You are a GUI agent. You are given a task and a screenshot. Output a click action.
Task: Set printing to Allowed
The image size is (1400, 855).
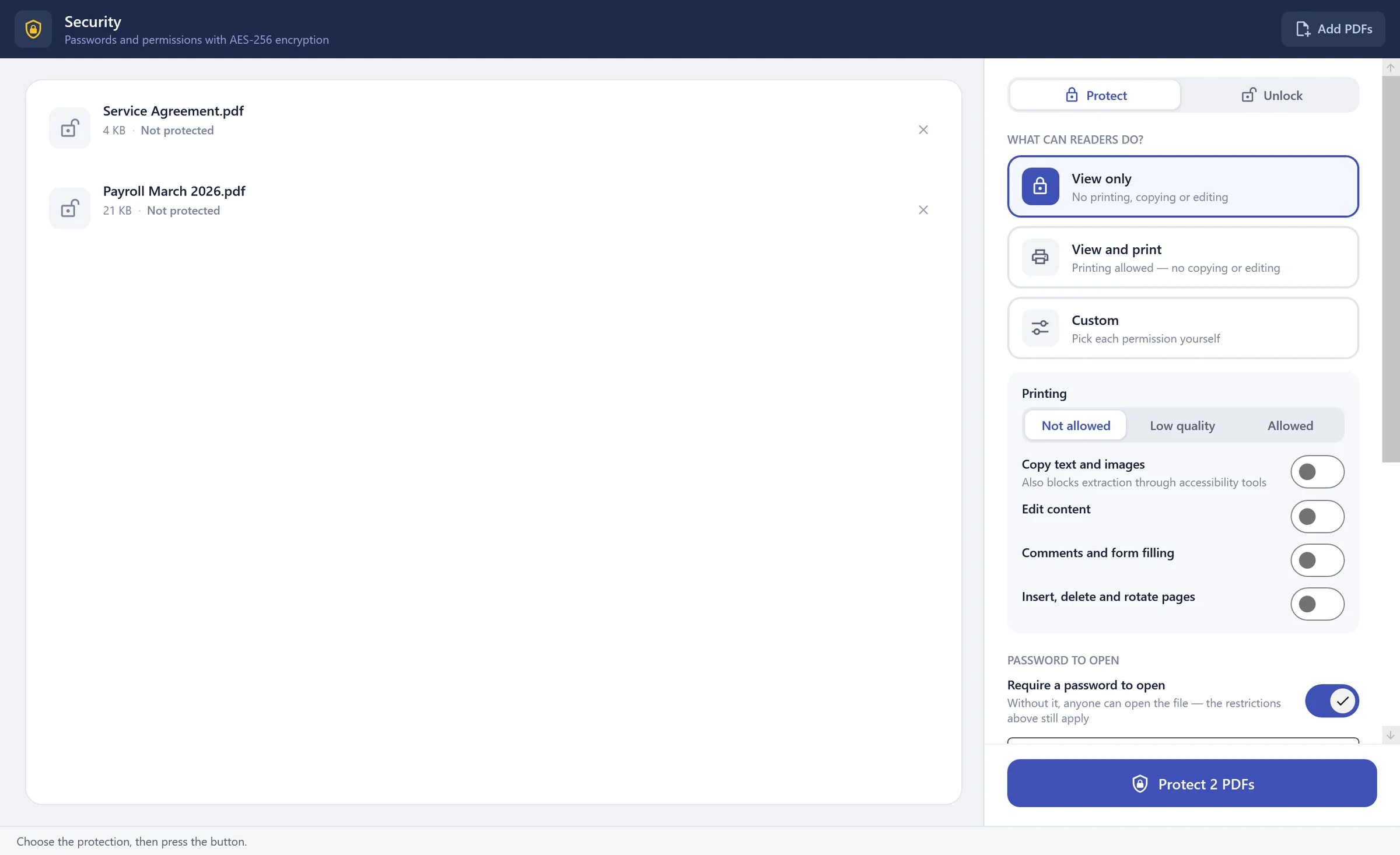[x=1290, y=426]
